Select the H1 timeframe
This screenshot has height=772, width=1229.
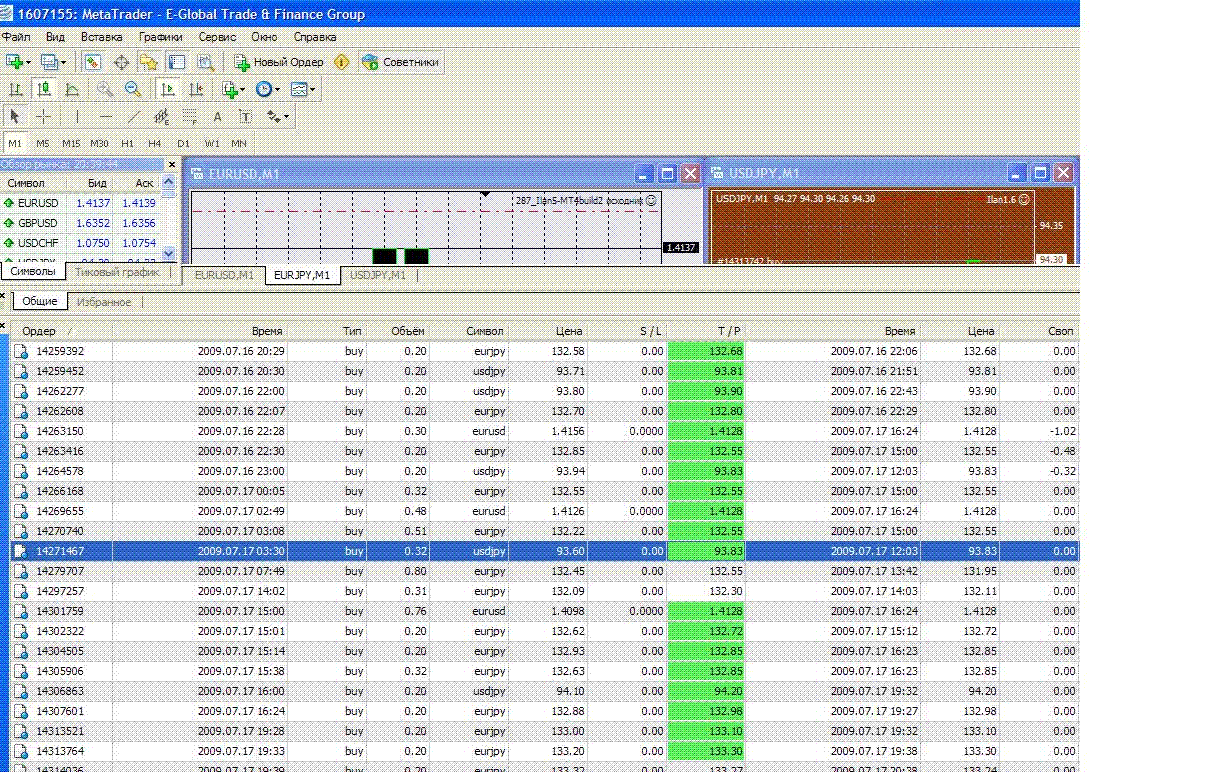(127, 143)
